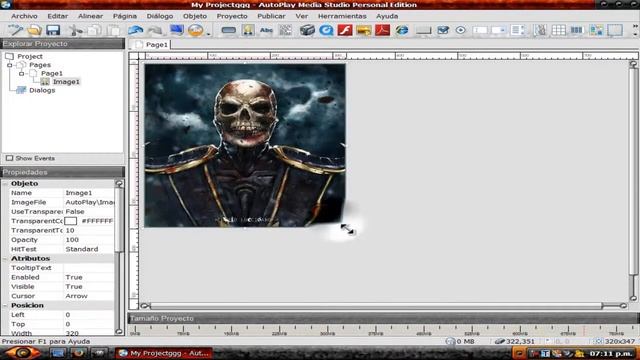
Task: Enable the Show Events checkbox
Action: (x=9, y=158)
